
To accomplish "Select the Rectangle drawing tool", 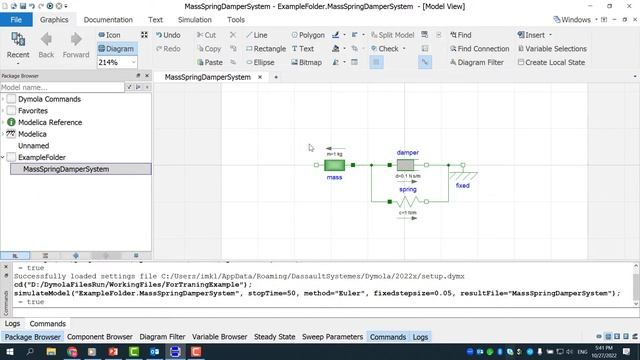I will [x=266, y=49].
